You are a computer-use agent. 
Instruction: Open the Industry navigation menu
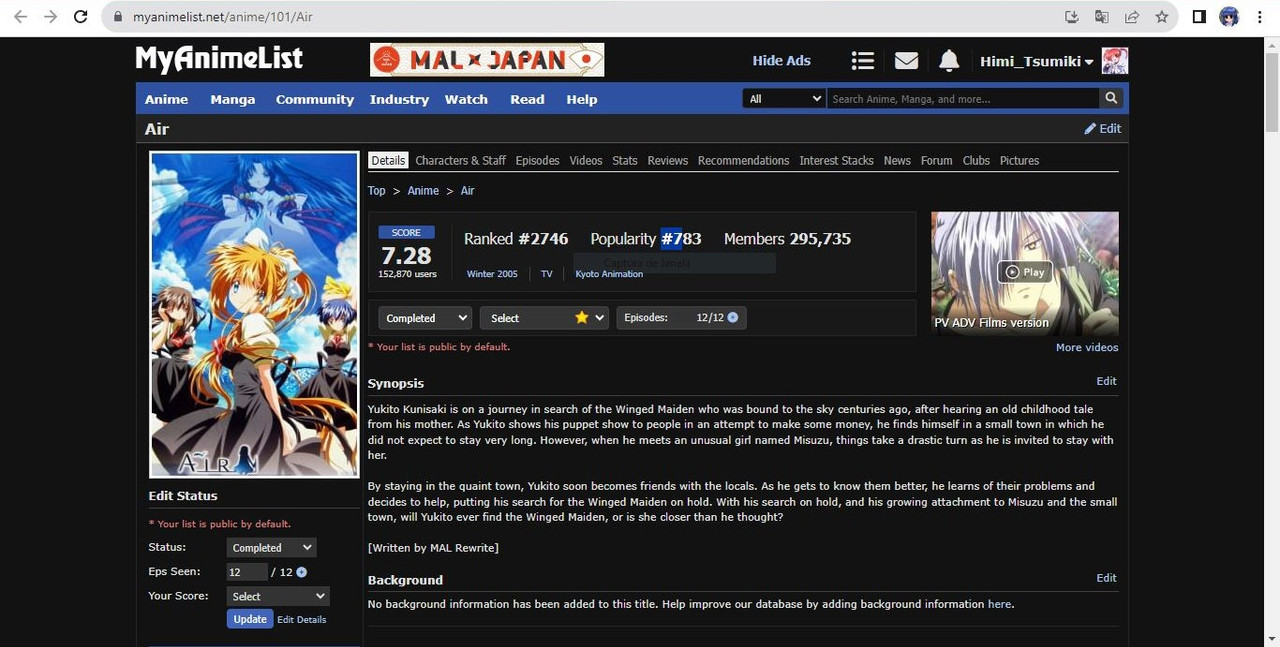[x=399, y=99]
